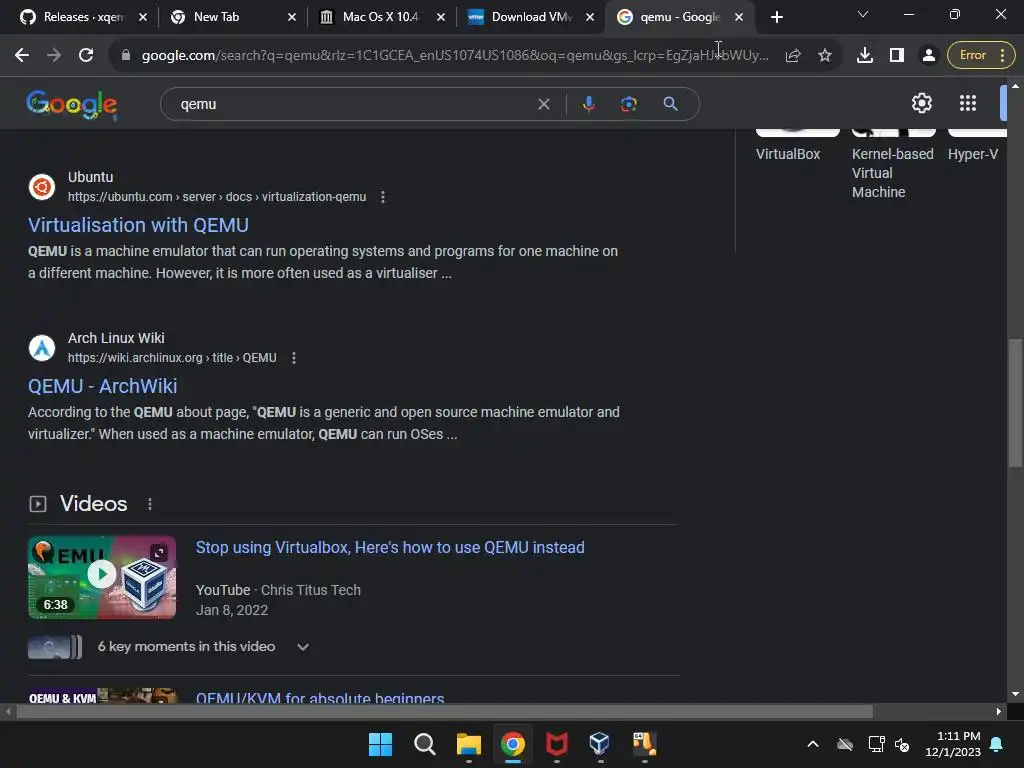Go back to the previous page
This screenshot has height=768, width=1024.
pos(22,56)
